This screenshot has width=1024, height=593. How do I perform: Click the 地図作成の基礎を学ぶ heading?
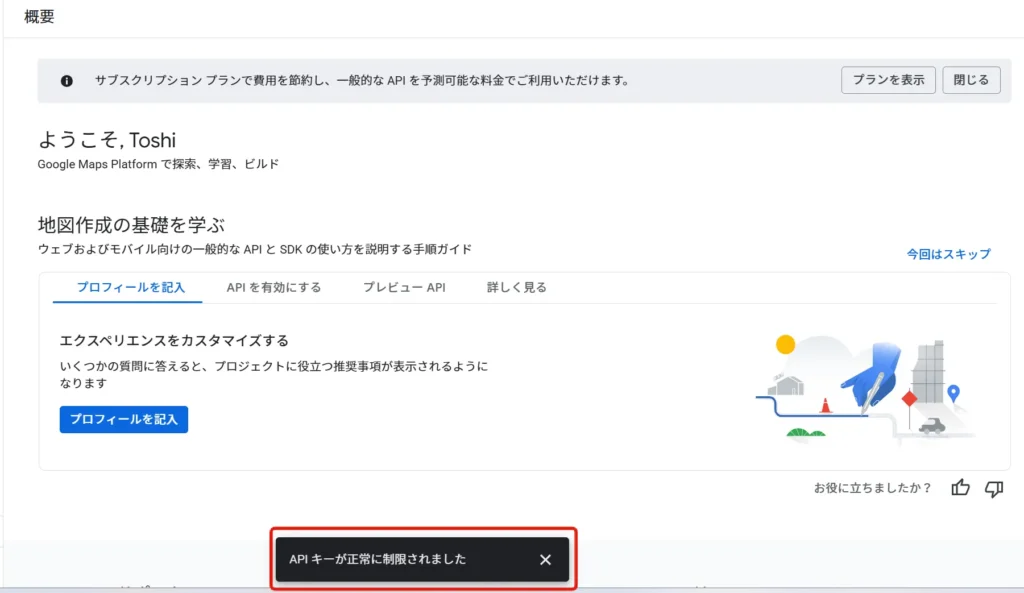pyautogui.click(x=131, y=225)
